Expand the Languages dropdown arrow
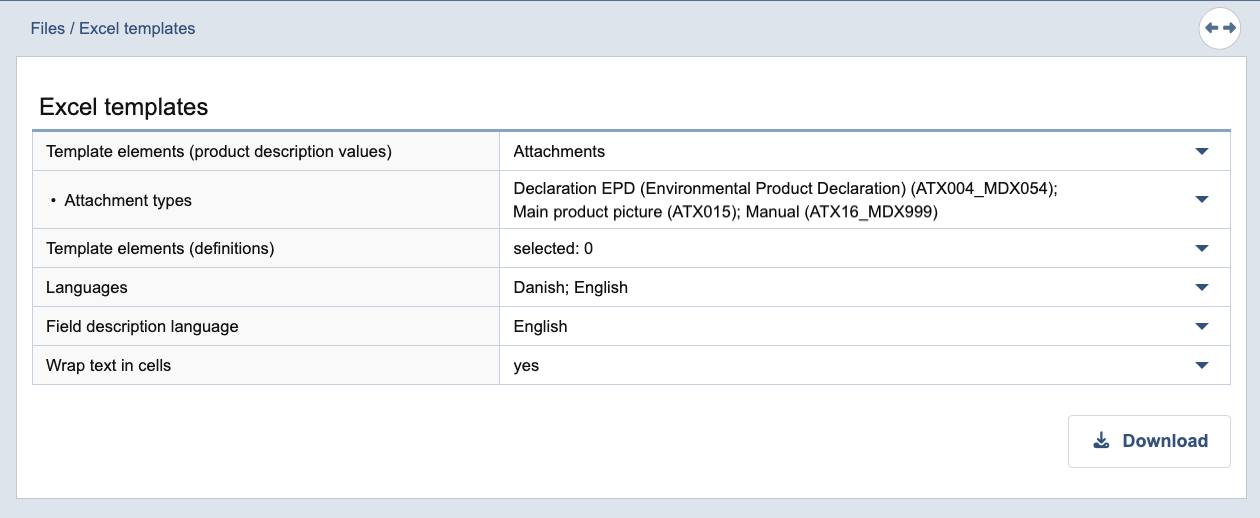This screenshot has height=518, width=1260. [1202, 287]
